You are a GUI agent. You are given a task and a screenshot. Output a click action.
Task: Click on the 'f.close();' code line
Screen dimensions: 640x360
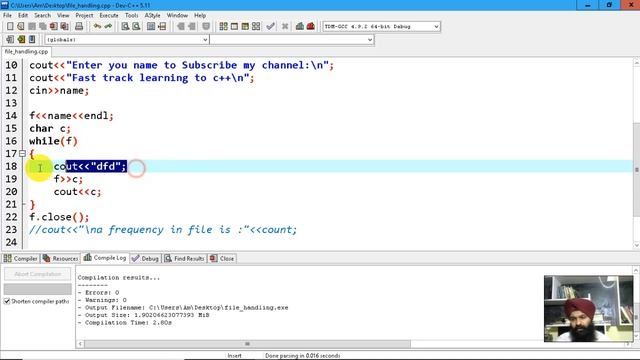pyautogui.click(x=59, y=217)
